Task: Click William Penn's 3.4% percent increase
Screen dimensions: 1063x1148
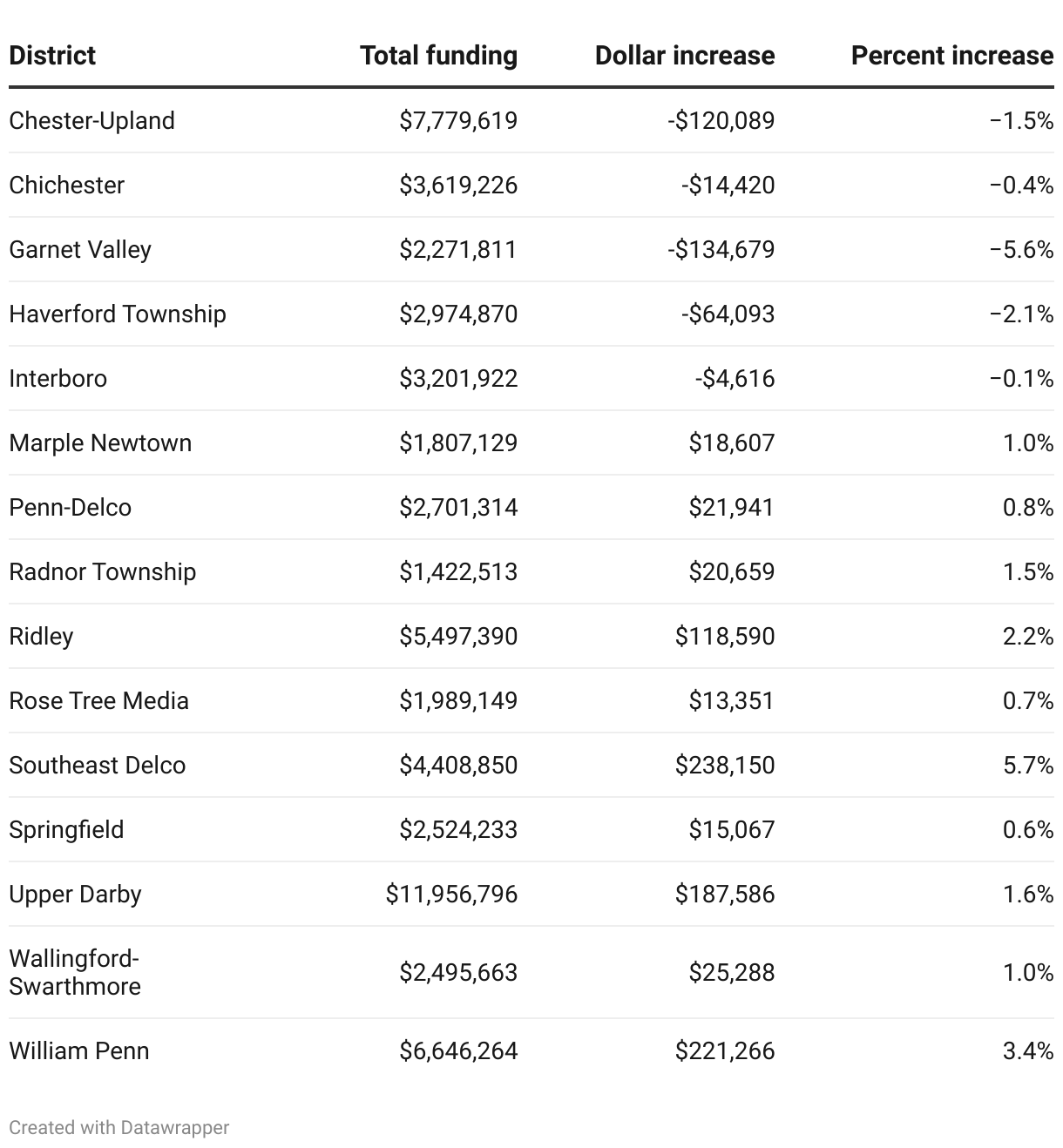Action: click(x=1028, y=1050)
